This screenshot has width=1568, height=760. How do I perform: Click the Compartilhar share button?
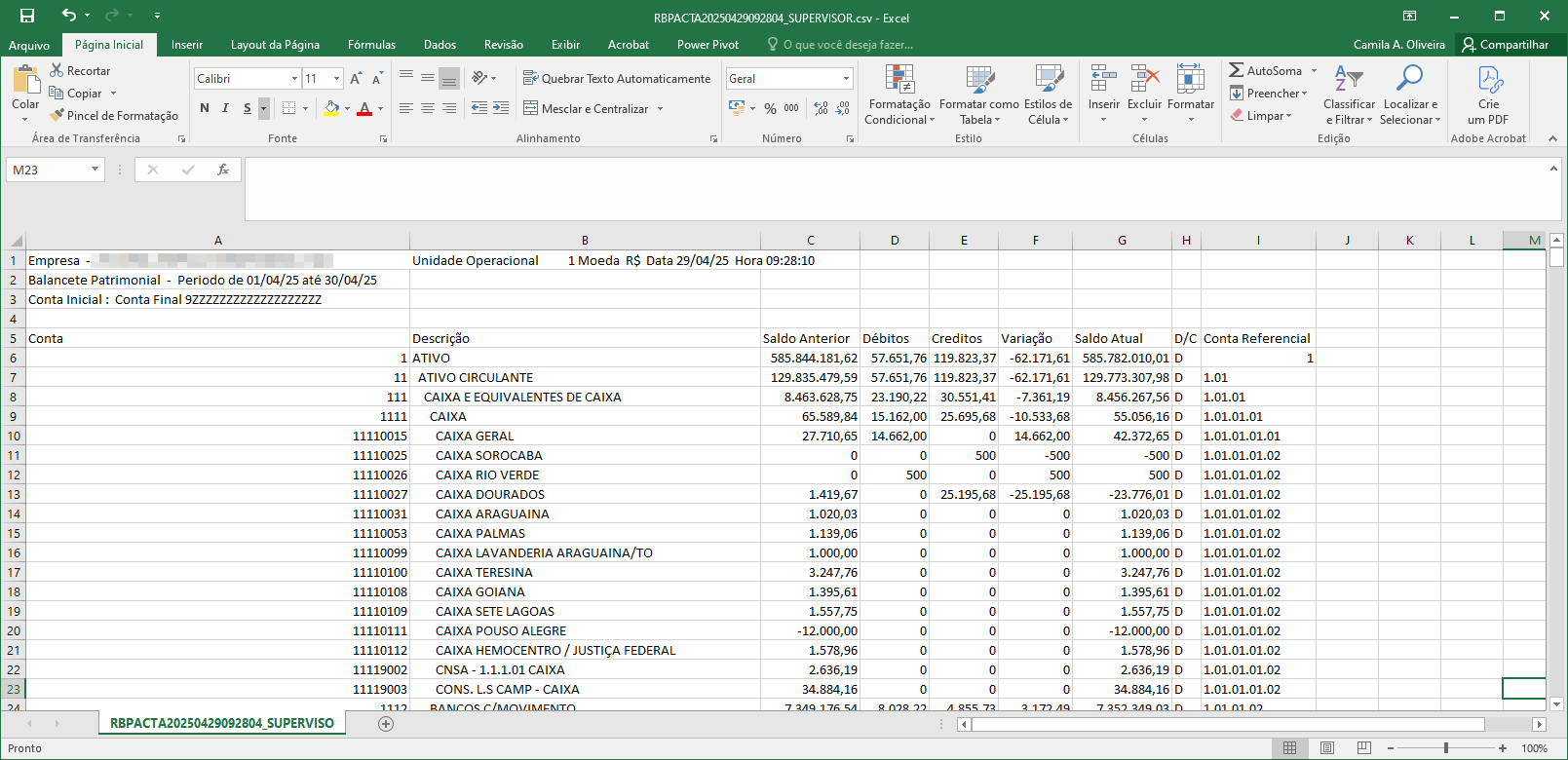click(1505, 45)
